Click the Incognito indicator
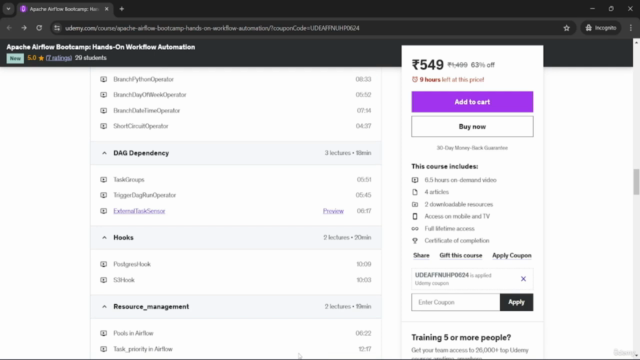 [x=601, y=28]
